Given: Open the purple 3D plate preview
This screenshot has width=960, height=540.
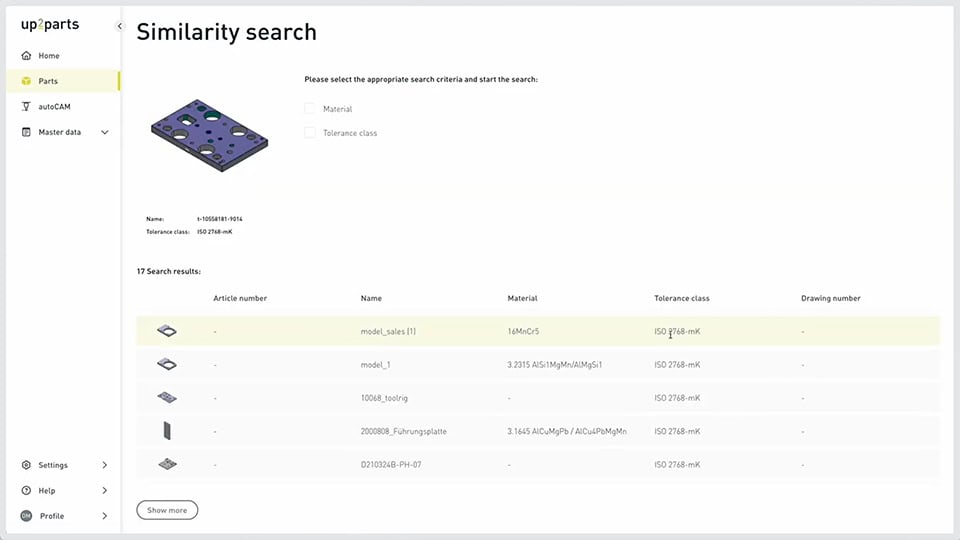Looking at the screenshot, I should pyautogui.click(x=209, y=135).
